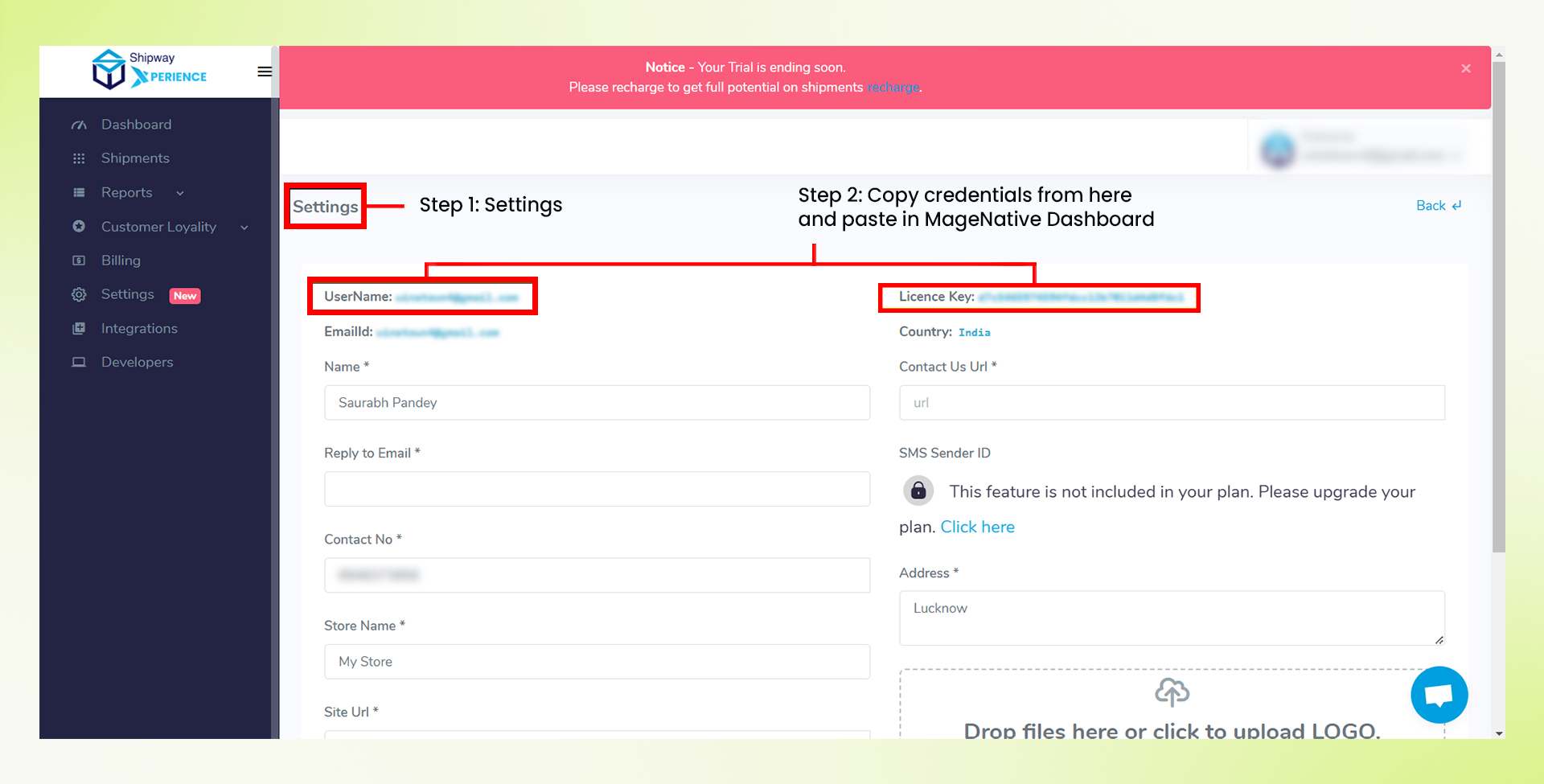
Task: Select the Integrations icon
Action: pos(79,328)
